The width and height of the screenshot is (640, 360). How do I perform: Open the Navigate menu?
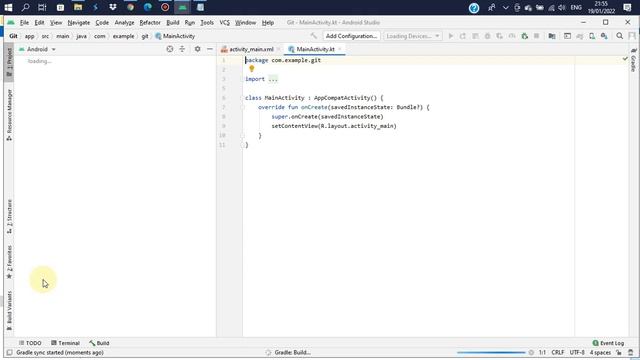79,22
